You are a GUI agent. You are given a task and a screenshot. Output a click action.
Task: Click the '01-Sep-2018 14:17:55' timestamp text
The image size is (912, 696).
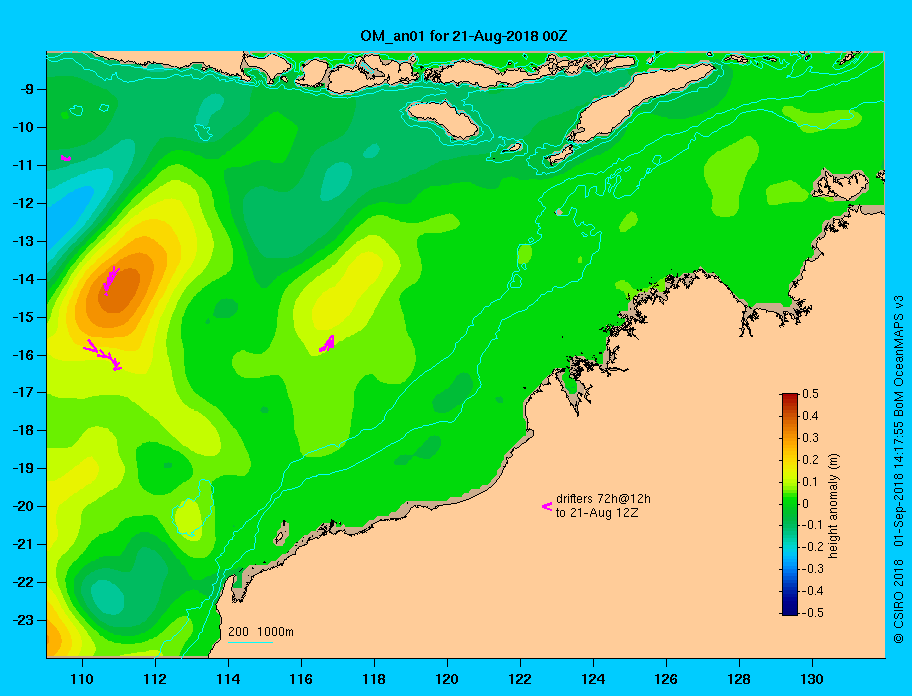[x=899, y=483]
